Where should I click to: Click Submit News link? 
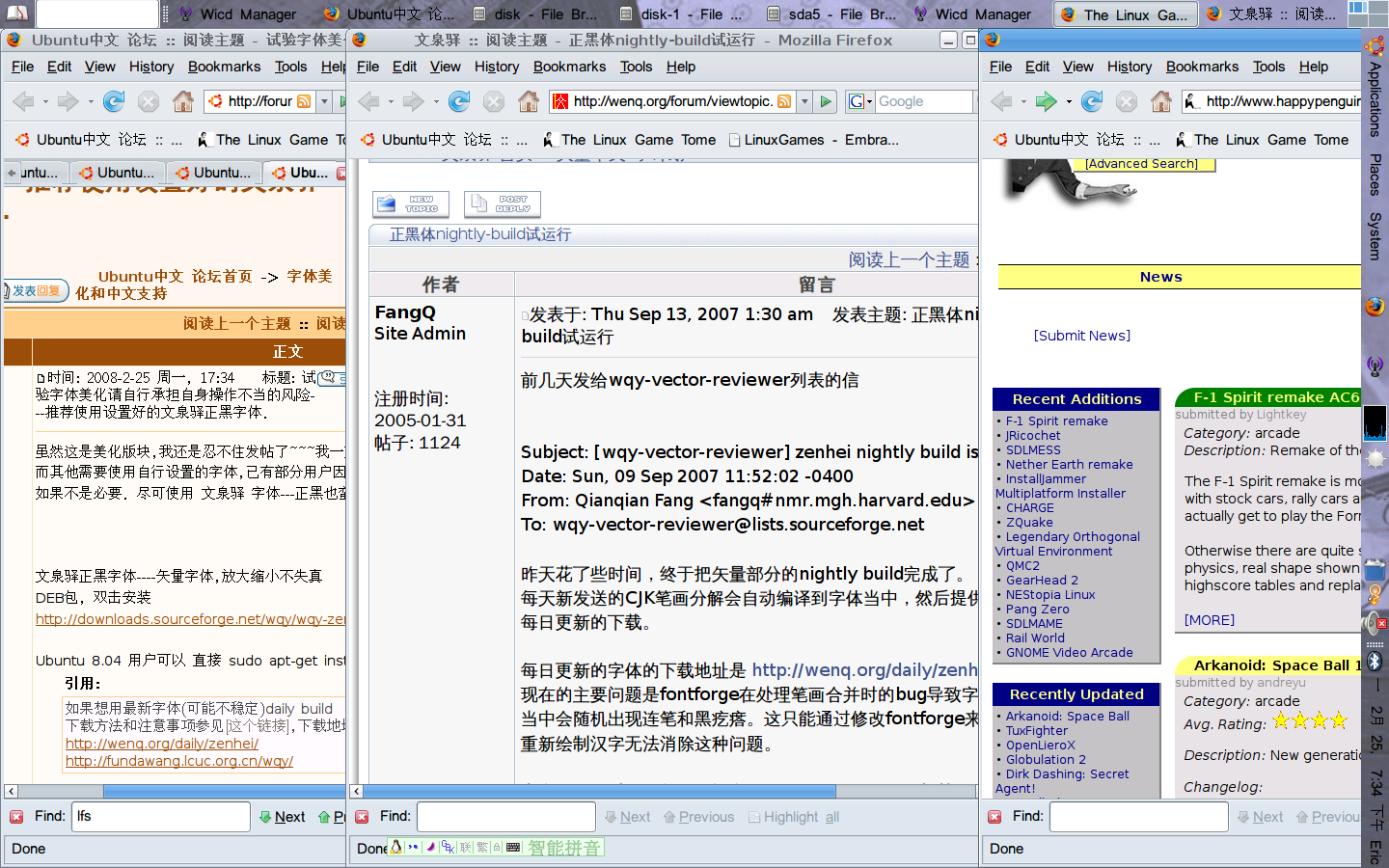1082,336
